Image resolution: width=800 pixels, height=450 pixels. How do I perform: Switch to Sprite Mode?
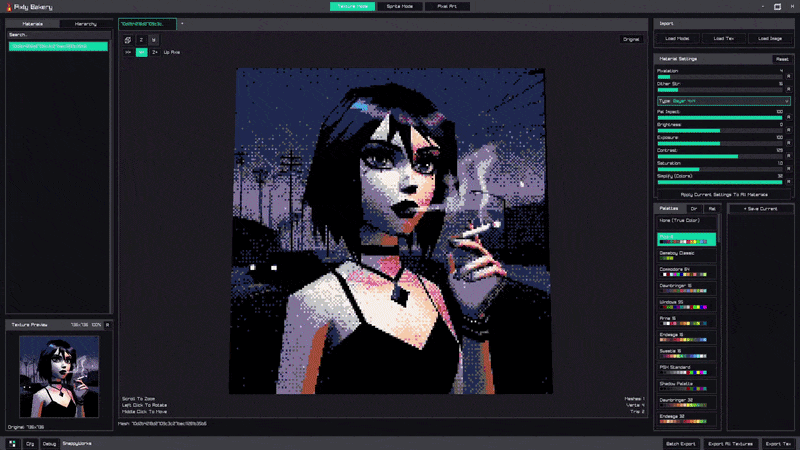[x=399, y=6]
